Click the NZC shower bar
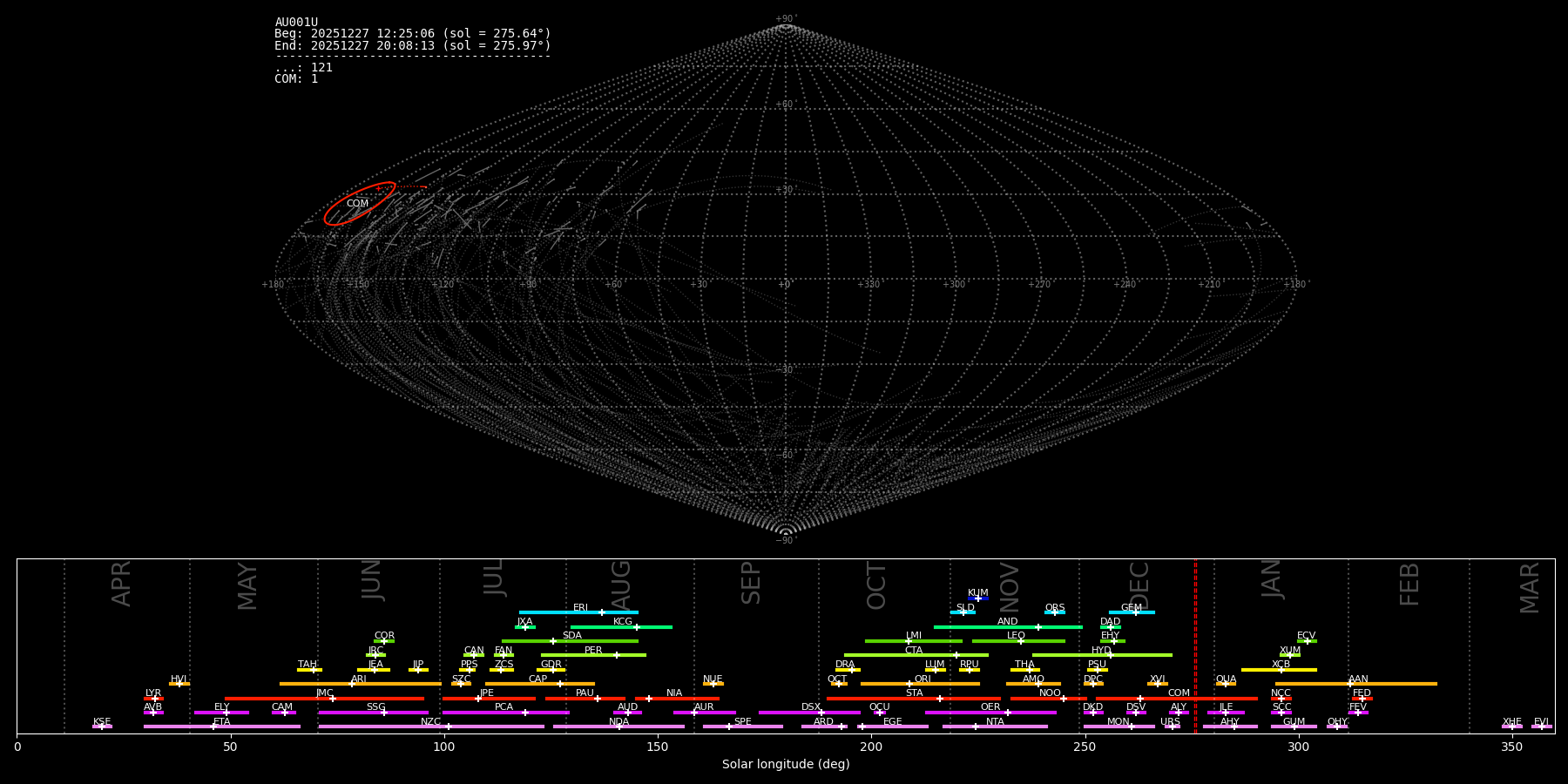Viewport: 1568px width, 784px height. 431,727
